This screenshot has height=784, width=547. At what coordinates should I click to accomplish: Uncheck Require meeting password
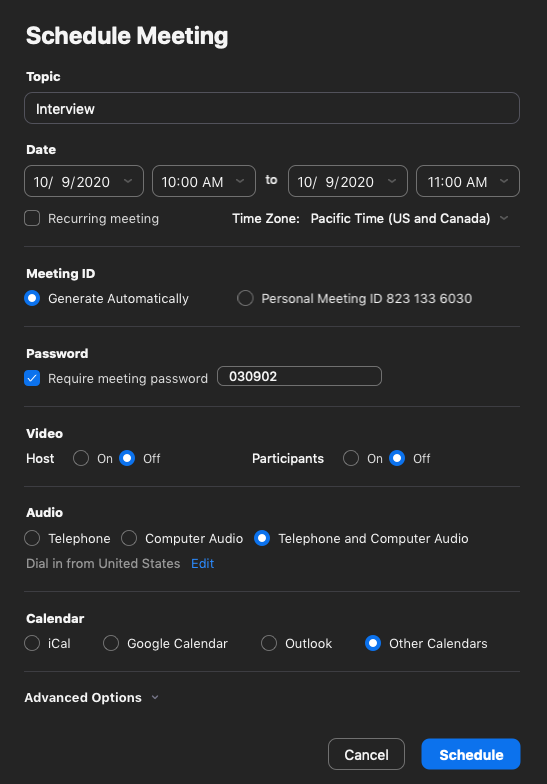[32, 378]
